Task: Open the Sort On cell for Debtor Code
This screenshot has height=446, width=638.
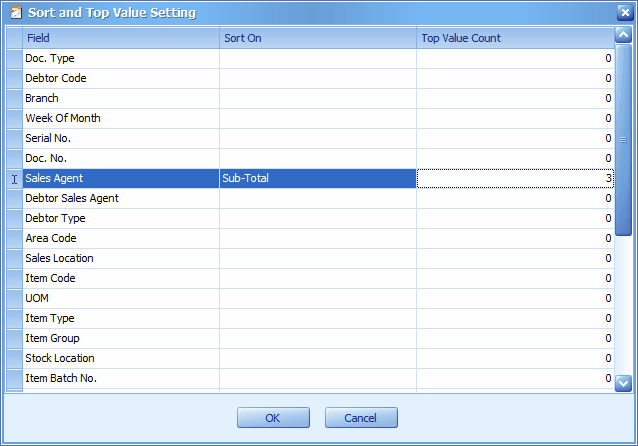Action: pyautogui.click(x=318, y=78)
